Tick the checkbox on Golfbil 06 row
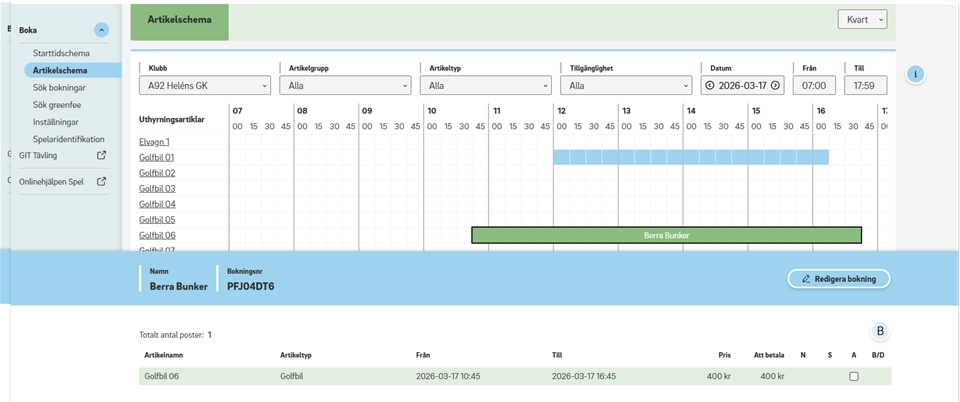 point(853,376)
